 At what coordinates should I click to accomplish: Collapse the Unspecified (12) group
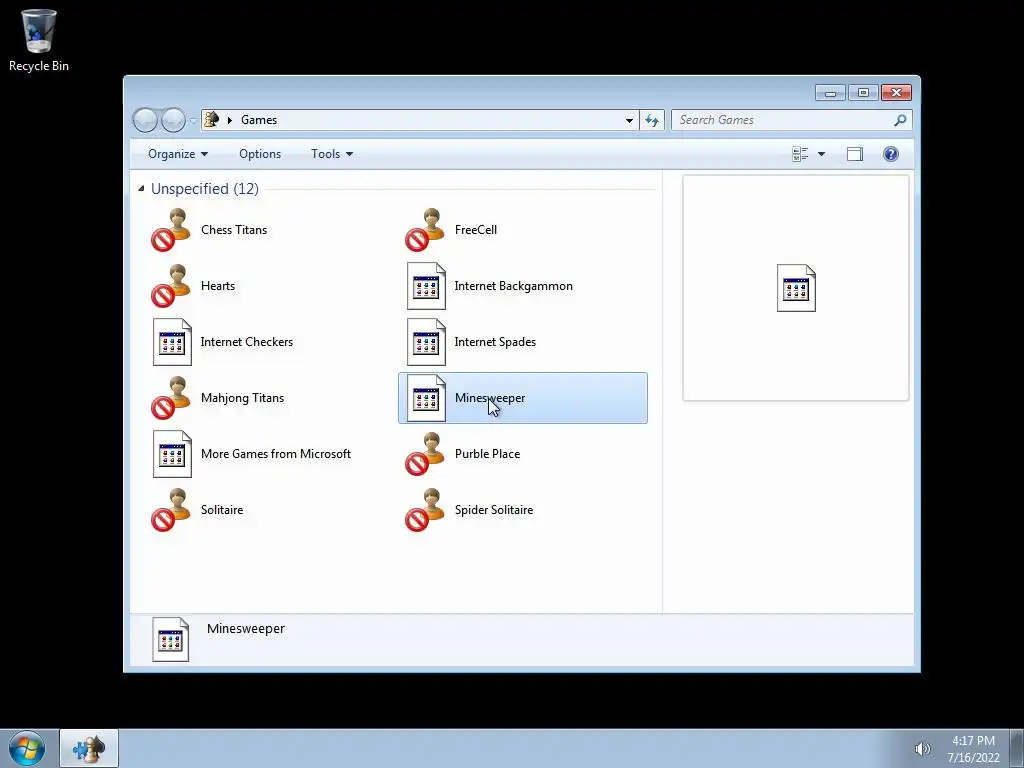tap(141, 189)
